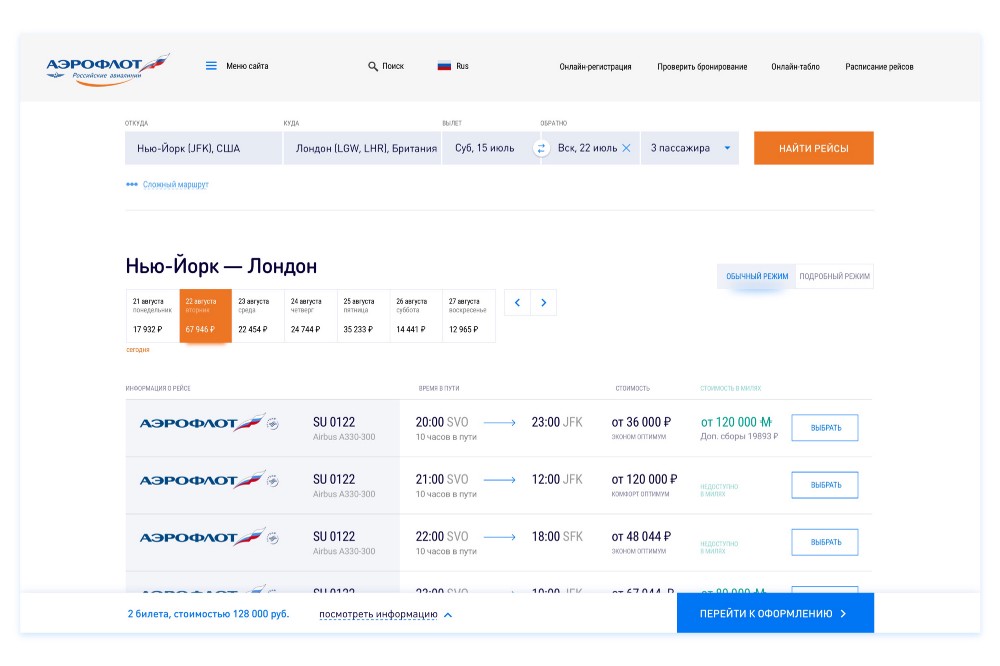
Task: Open Сложный маршрут options
Action: click(x=167, y=185)
